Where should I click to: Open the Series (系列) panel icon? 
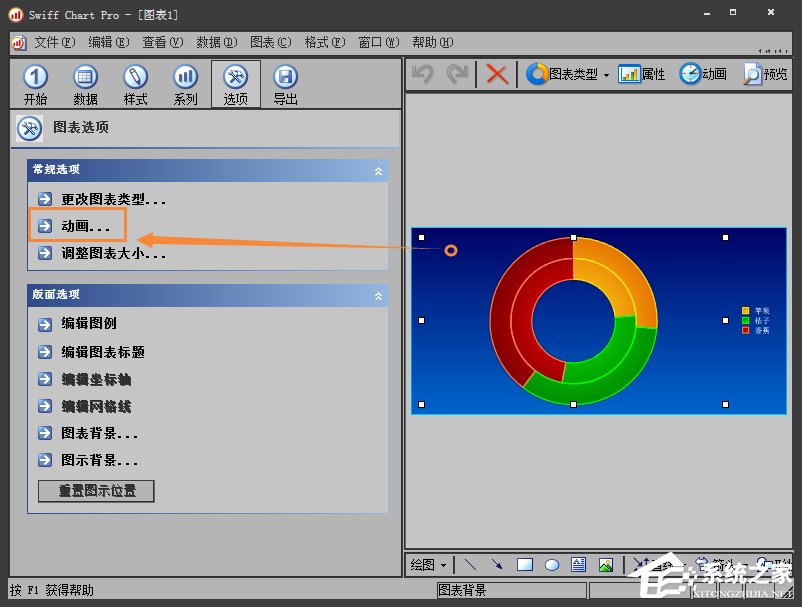tap(185, 83)
